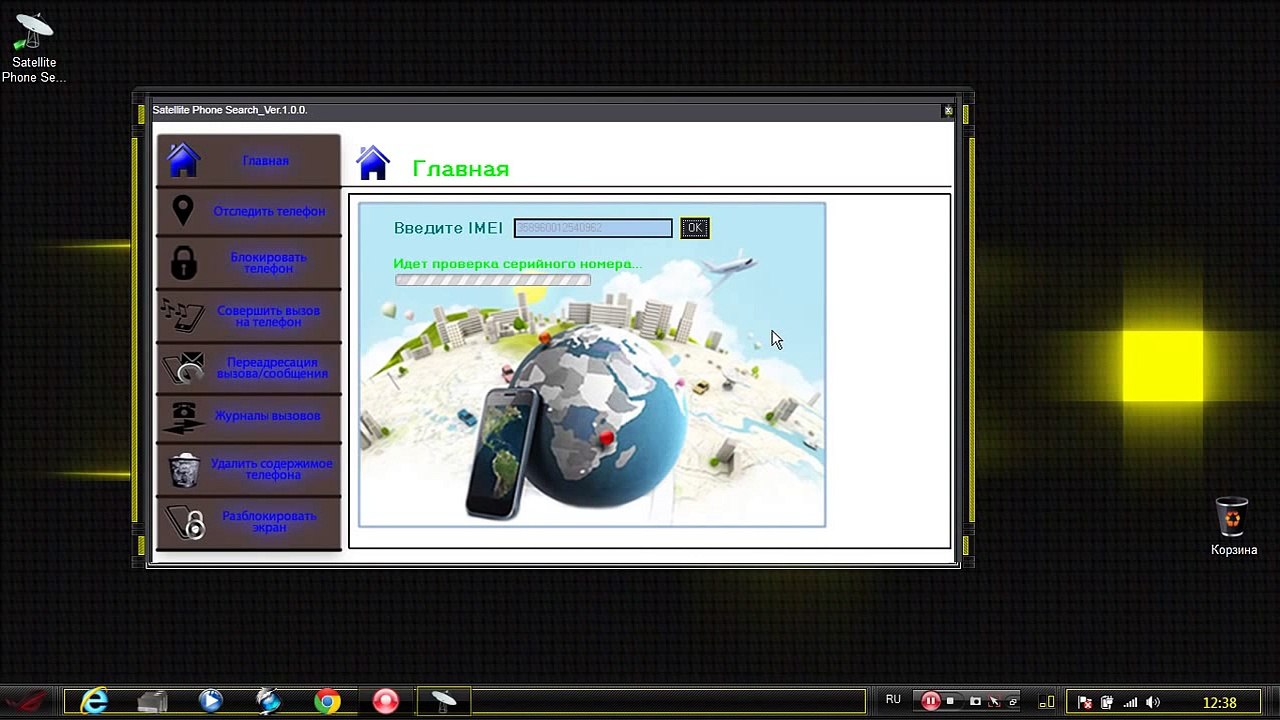The height and width of the screenshot is (720, 1280).
Task: Launch Google Chrome from the taskbar
Action: tap(327, 701)
